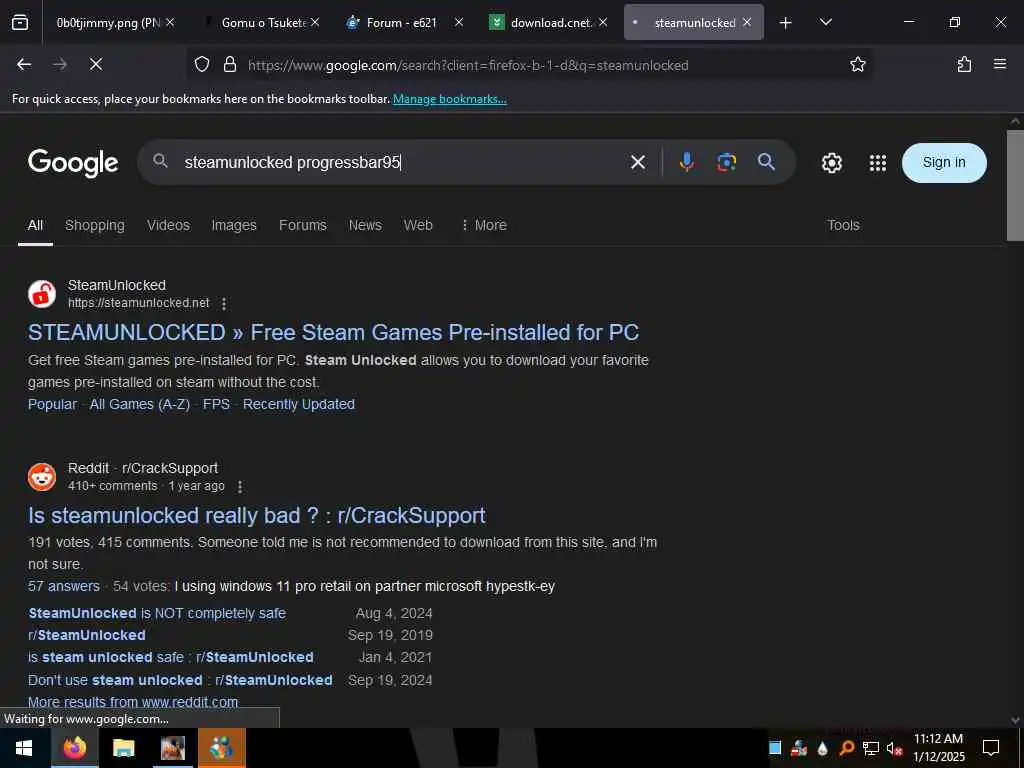Click the URL address bar
This screenshot has height=768, width=1024.
(532, 65)
